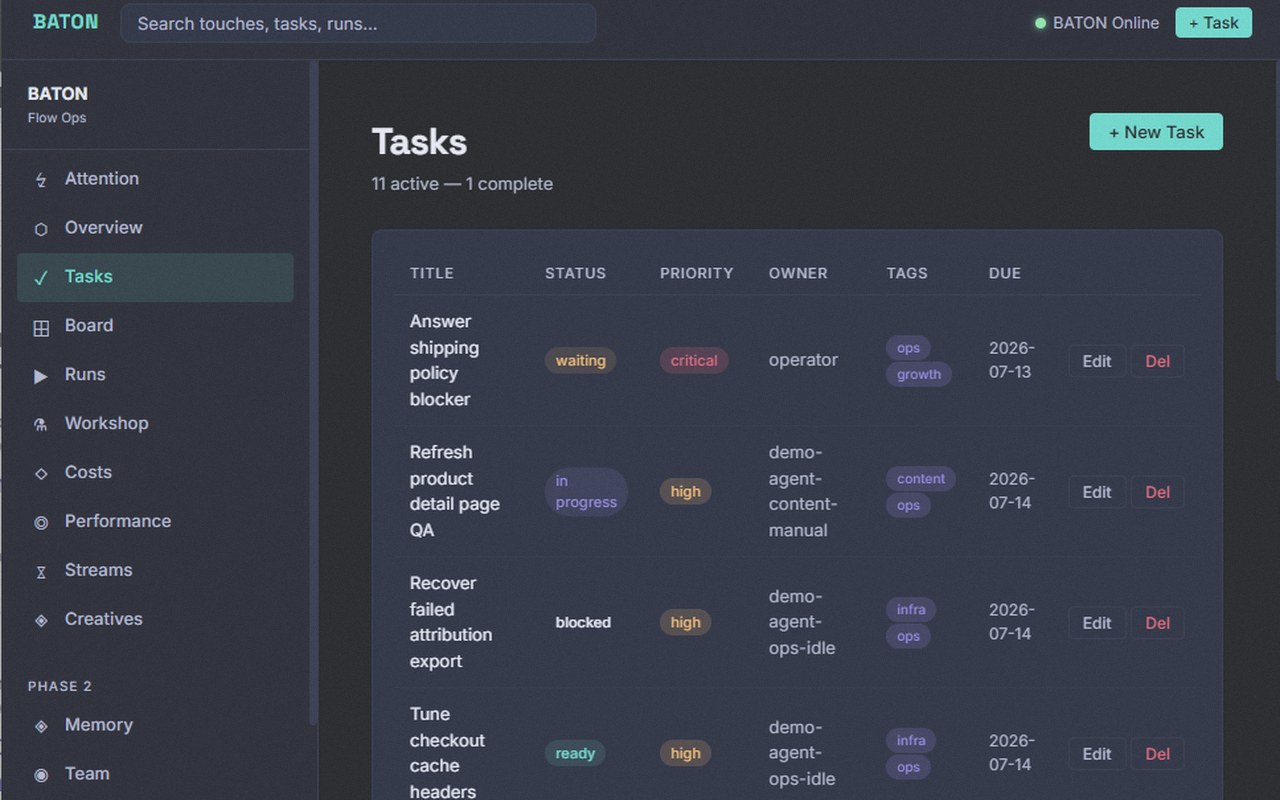Screen dimensions: 1280x800
Task: Select the Tasks sidebar item
Action: (x=155, y=277)
